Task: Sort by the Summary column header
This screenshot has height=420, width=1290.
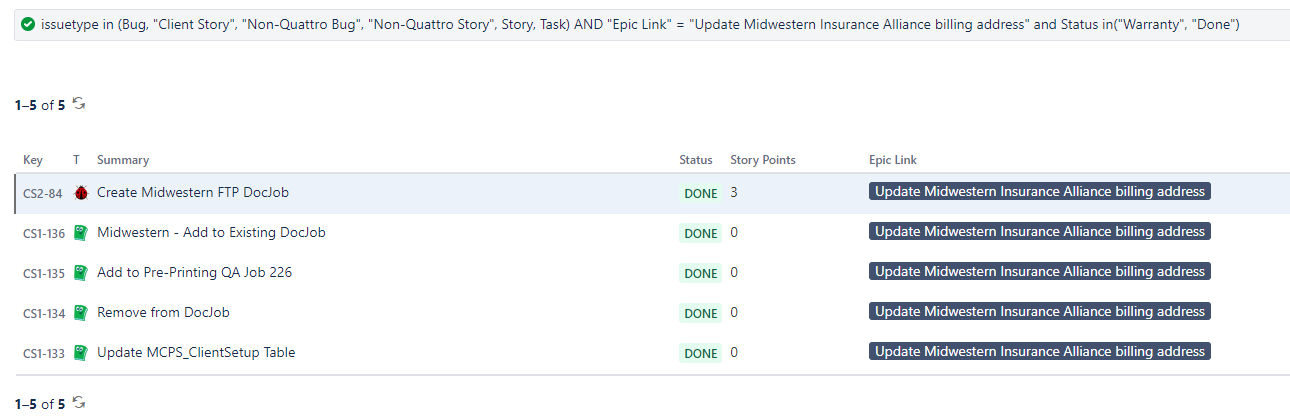Action: click(x=123, y=160)
